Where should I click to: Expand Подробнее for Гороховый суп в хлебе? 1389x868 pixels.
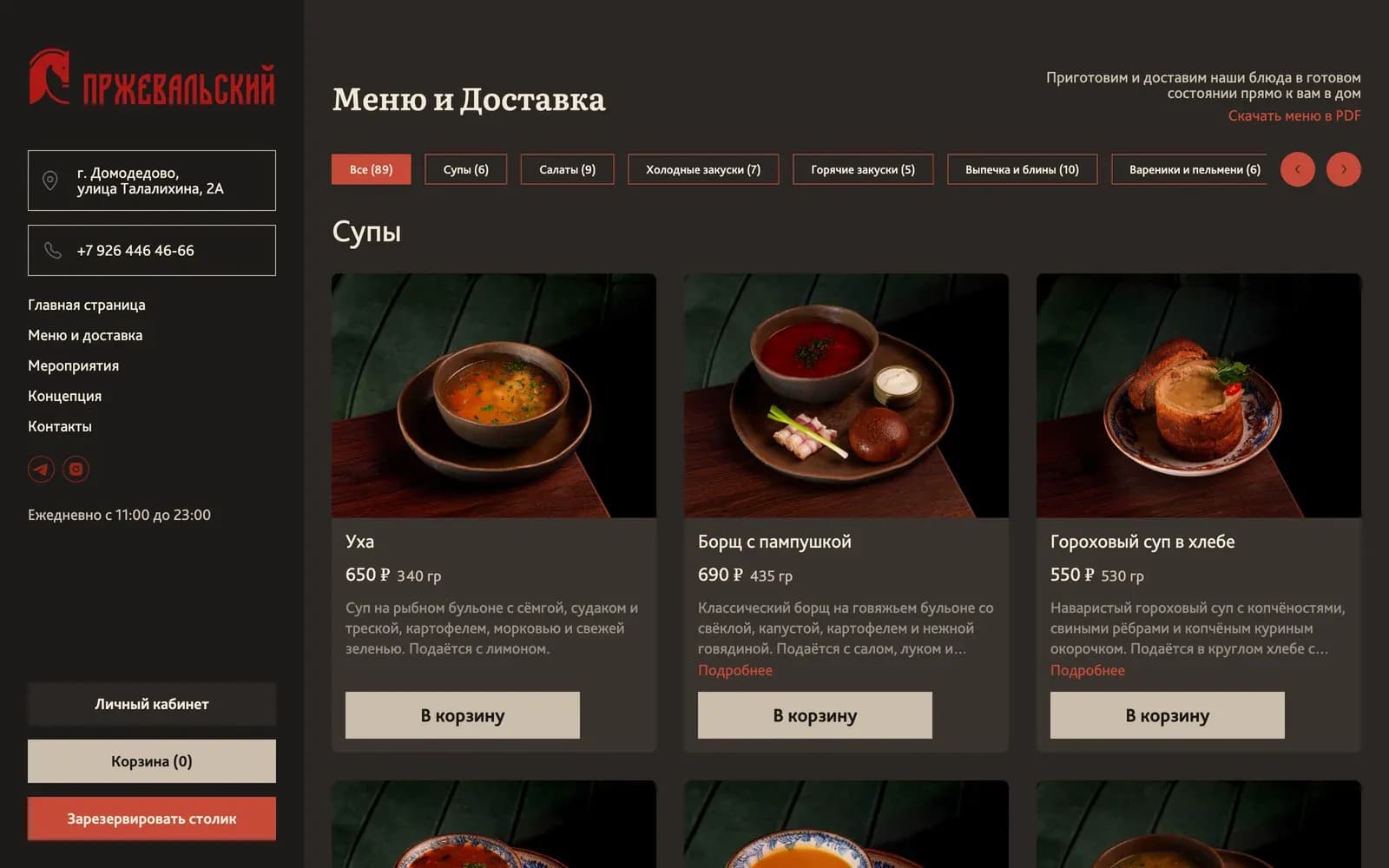tap(1088, 670)
